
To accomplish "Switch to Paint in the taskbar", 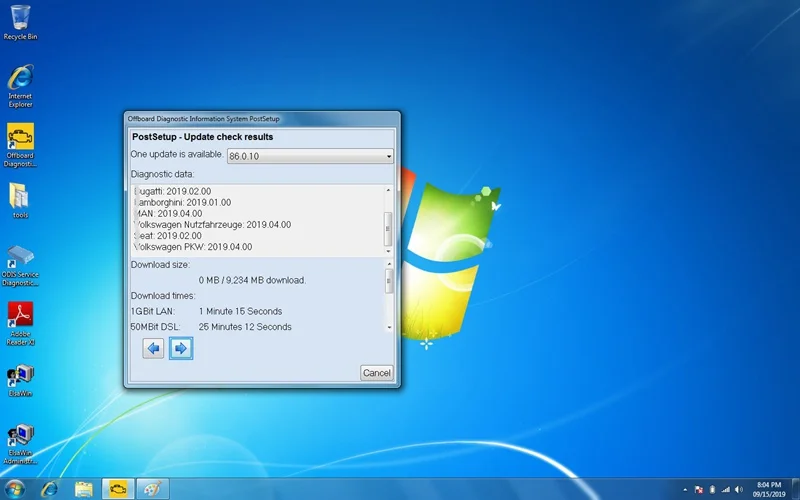I will [x=153, y=489].
